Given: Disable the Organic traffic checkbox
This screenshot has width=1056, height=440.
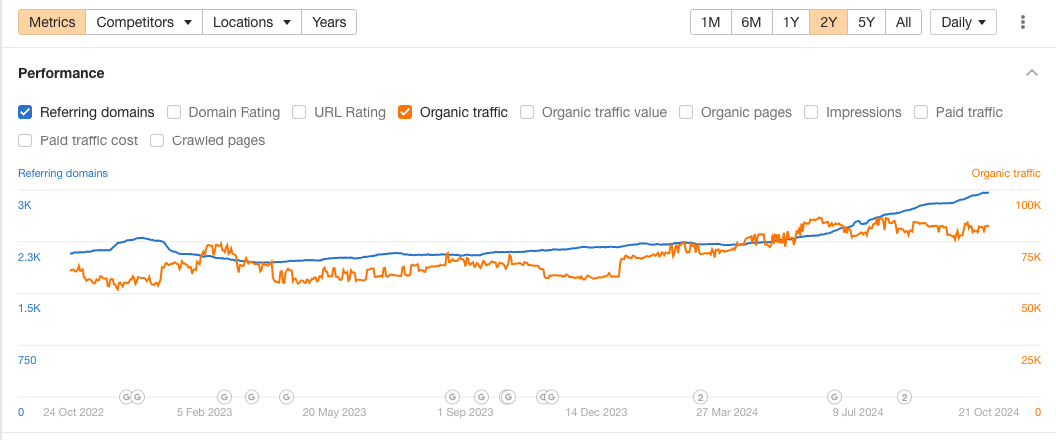Looking at the screenshot, I should point(405,112).
